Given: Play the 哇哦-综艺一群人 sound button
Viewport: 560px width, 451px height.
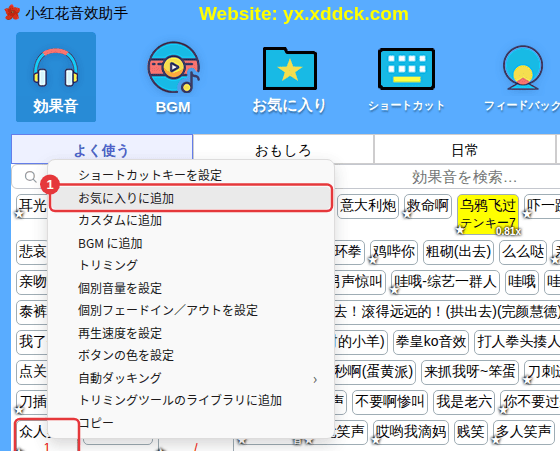Looking at the screenshot, I should point(445,282).
